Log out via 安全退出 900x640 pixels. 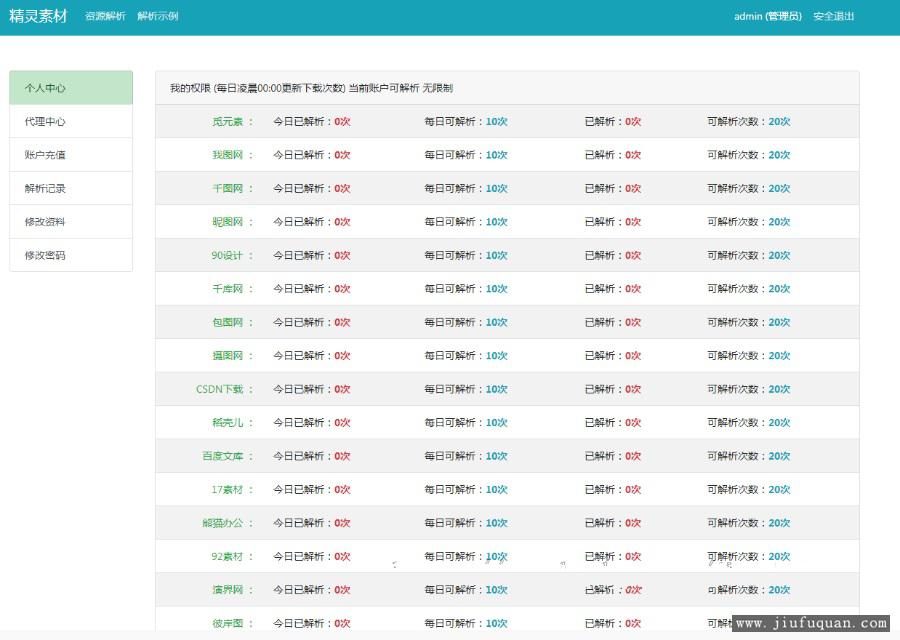(x=833, y=16)
